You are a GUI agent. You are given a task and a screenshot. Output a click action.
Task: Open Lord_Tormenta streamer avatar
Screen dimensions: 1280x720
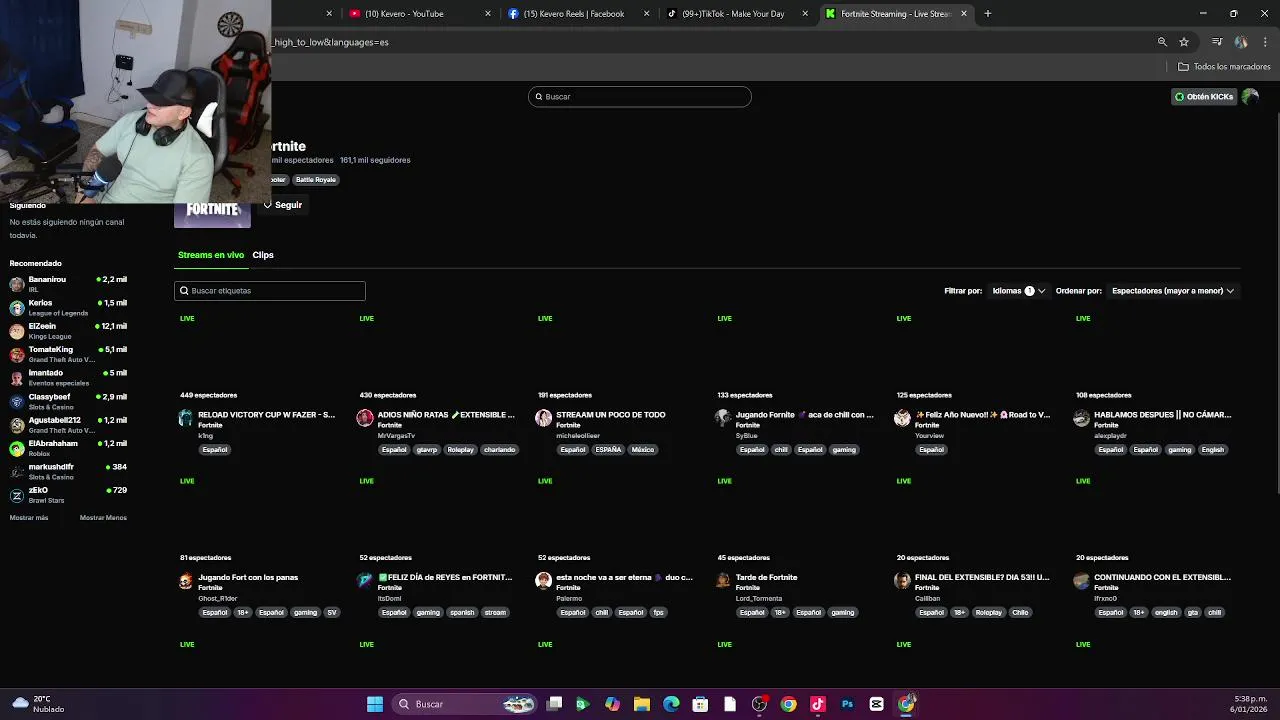[x=723, y=581]
